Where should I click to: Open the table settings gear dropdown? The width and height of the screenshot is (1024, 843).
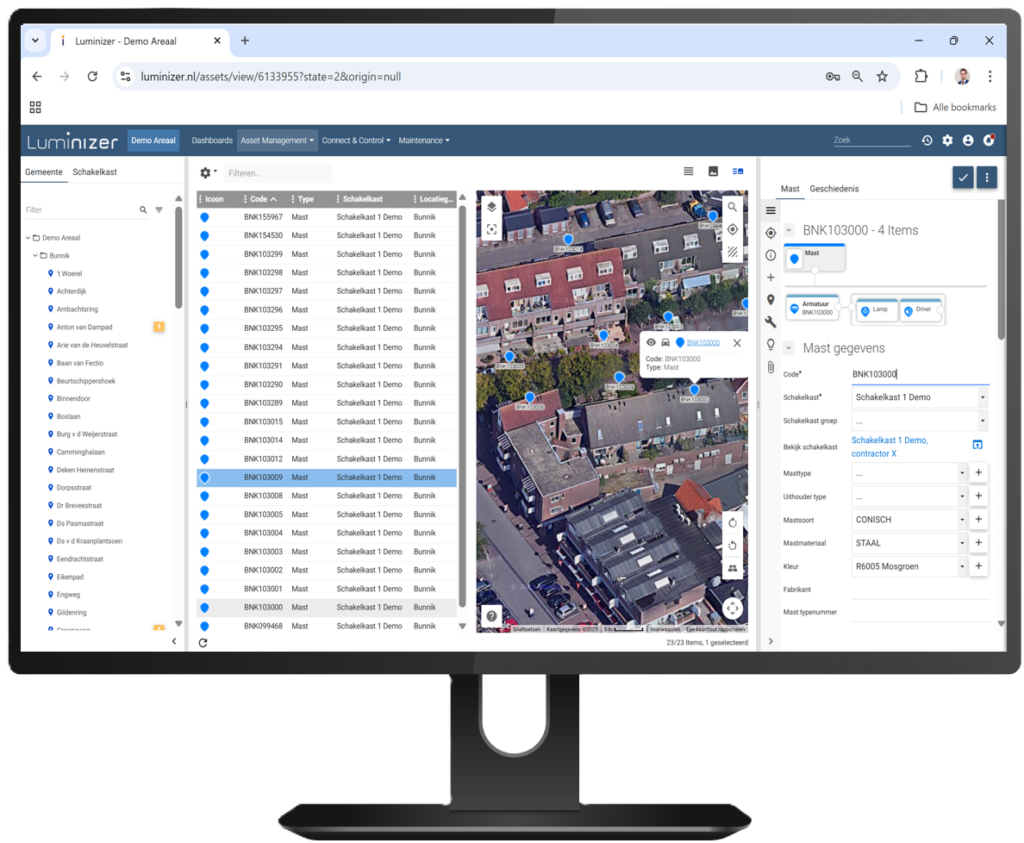(208, 173)
